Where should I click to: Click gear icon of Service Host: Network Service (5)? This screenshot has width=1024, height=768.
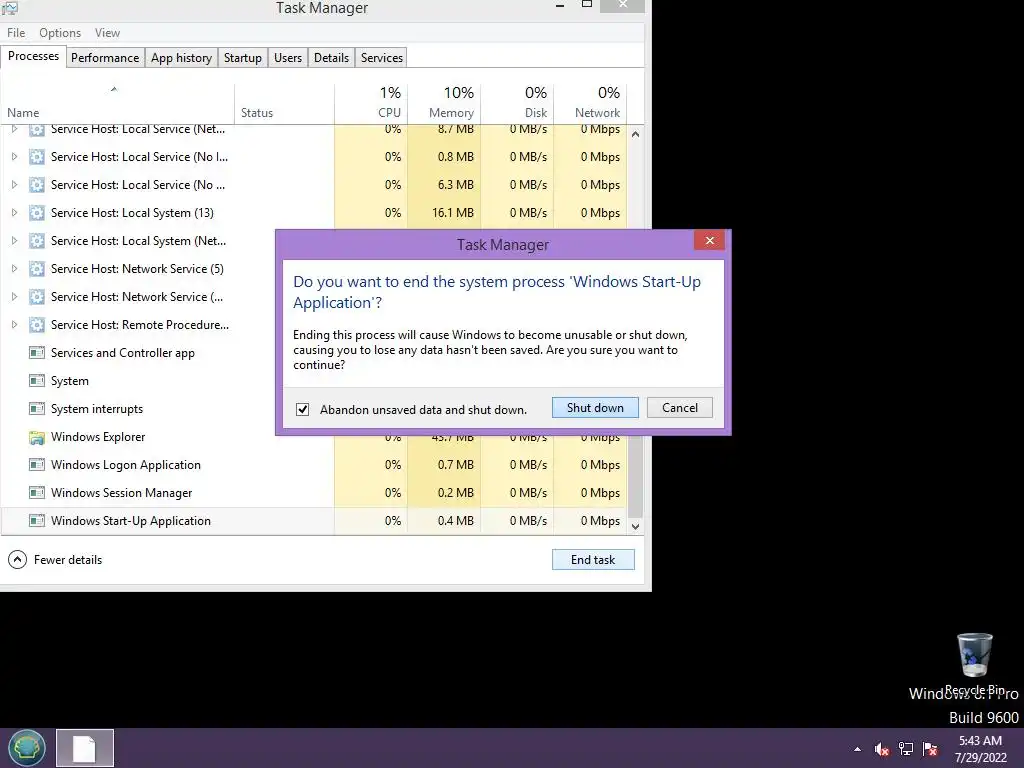click(x=37, y=268)
